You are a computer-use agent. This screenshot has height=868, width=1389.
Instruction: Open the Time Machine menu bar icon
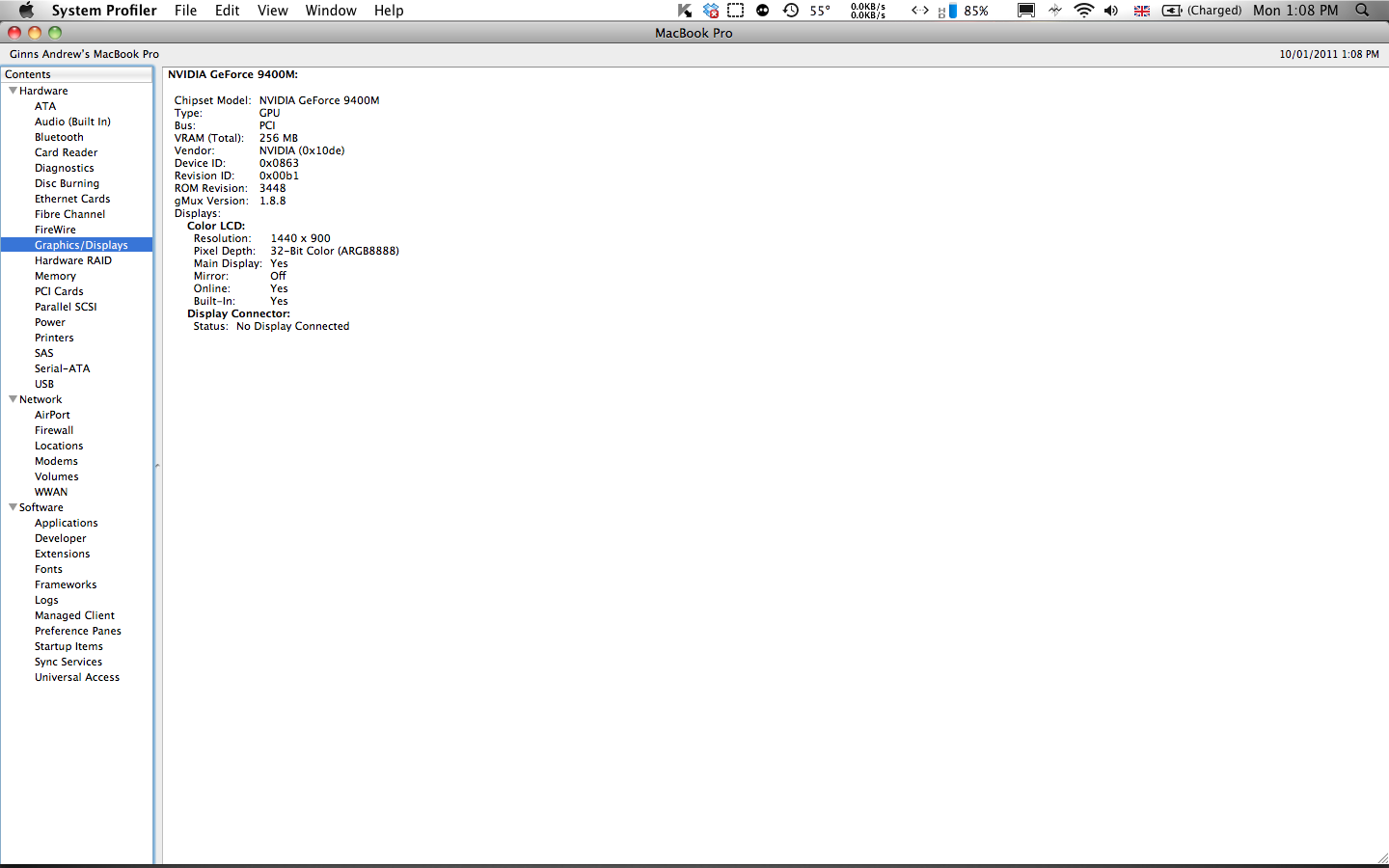pyautogui.click(x=791, y=11)
